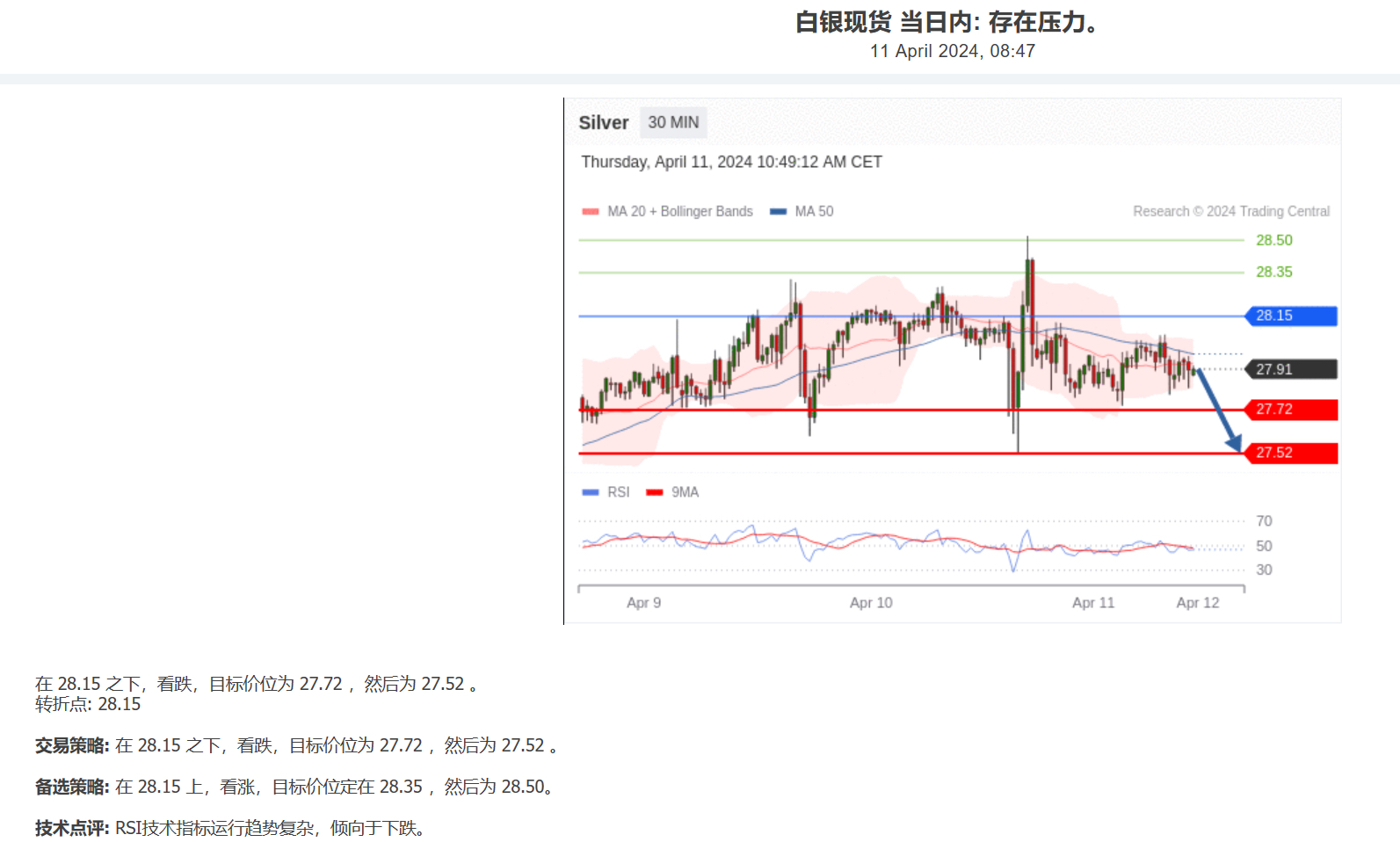Click the RSI level 70 axis label
This screenshot has height=842, width=1400.
point(1264,521)
